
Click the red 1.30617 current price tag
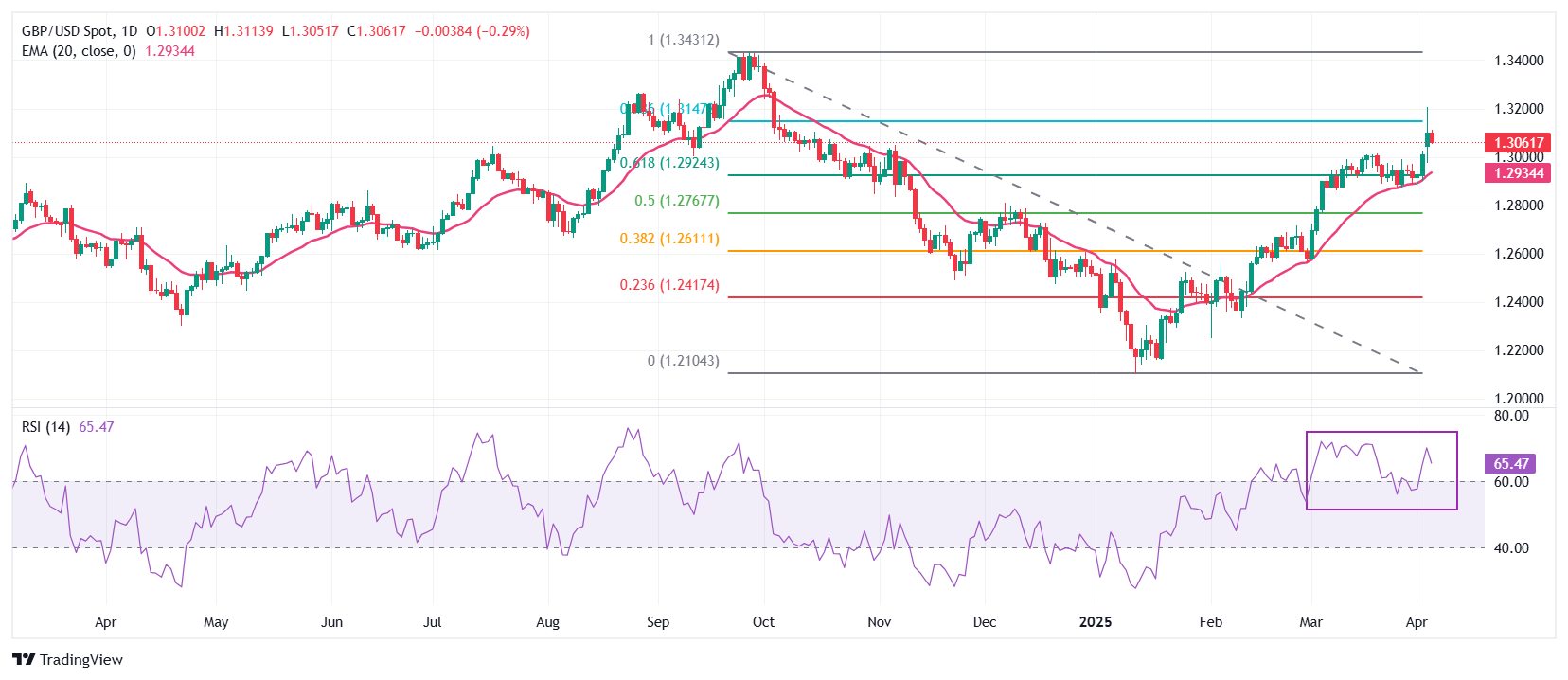(x=1518, y=143)
